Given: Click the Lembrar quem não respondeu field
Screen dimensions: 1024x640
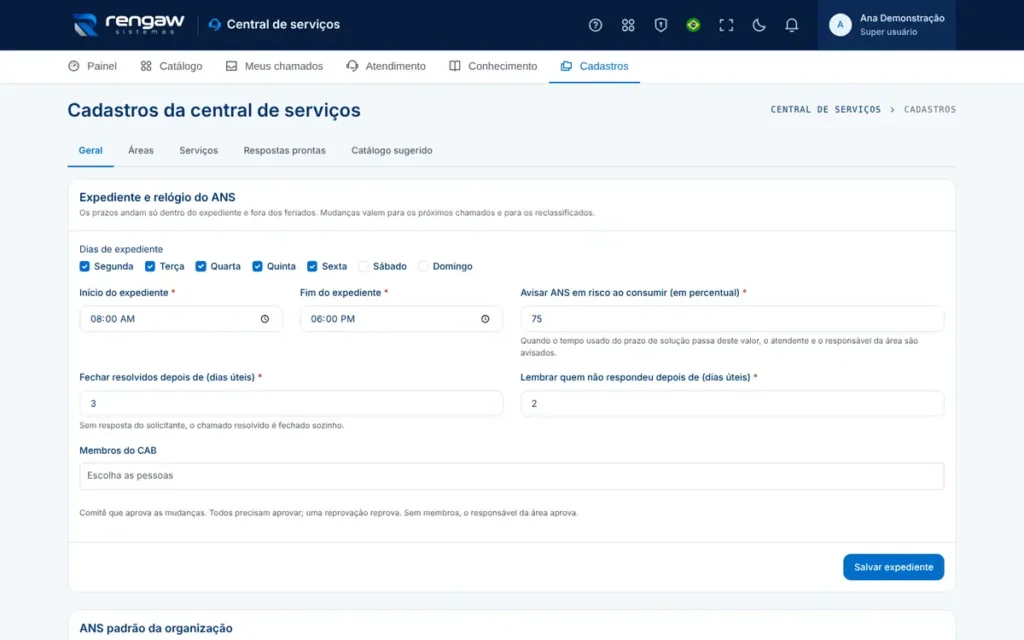Looking at the screenshot, I should pos(732,404).
